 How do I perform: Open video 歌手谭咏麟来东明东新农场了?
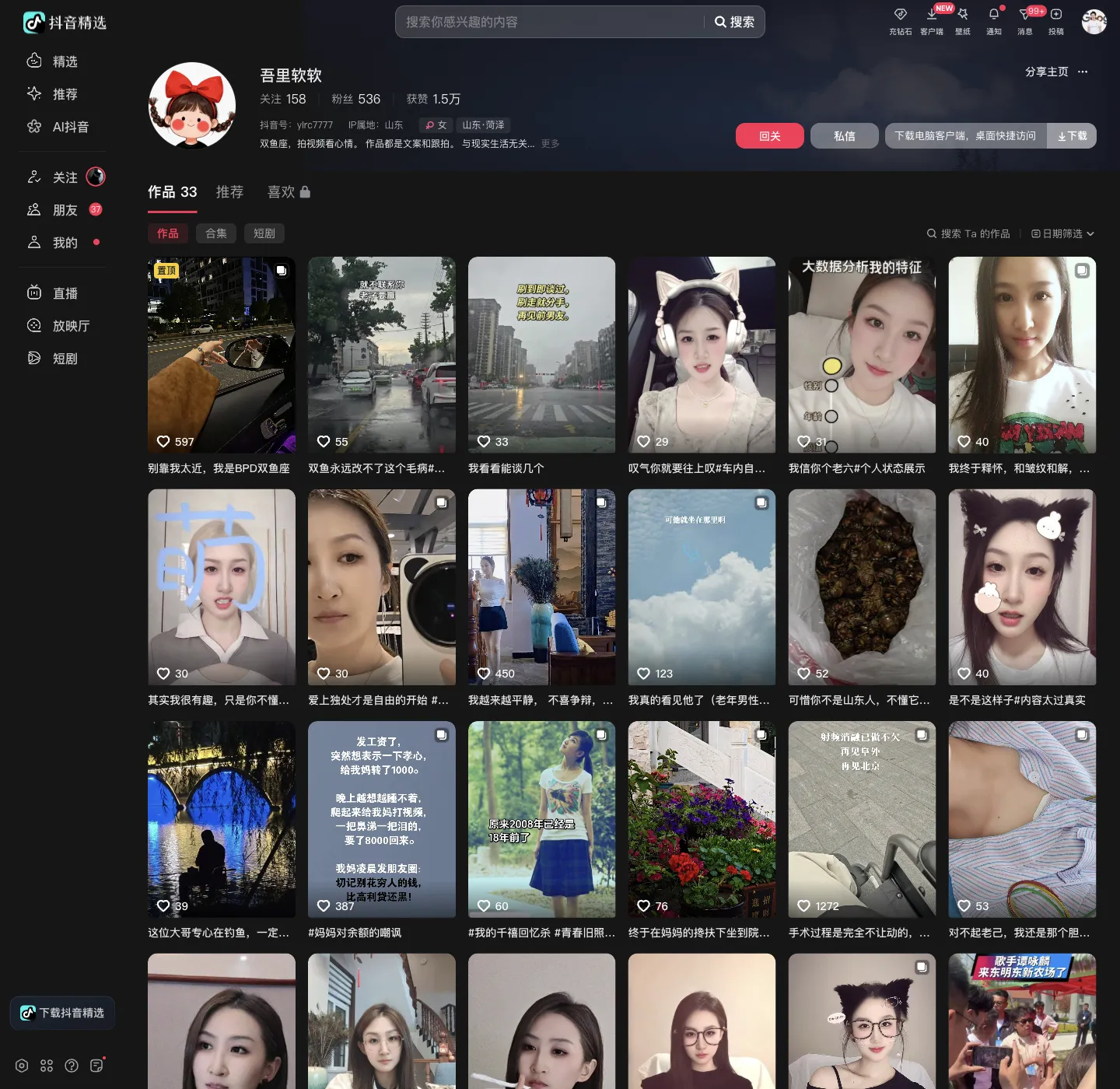[x=1023, y=1021]
